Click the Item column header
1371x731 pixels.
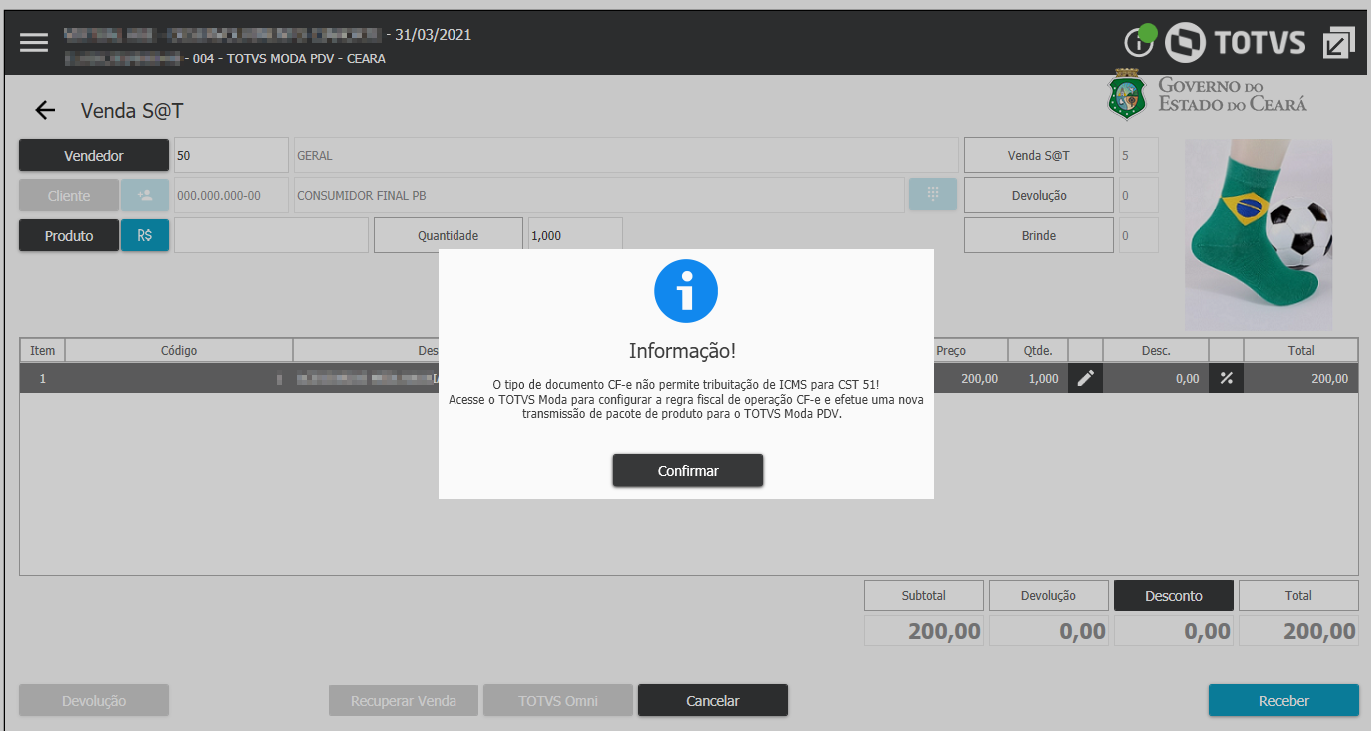pyautogui.click(x=43, y=350)
